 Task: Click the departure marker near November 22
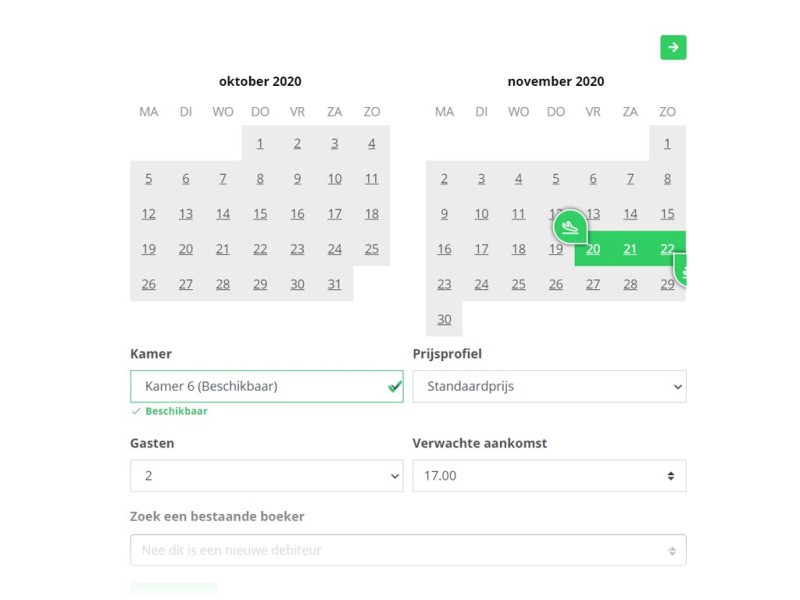[685, 268]
